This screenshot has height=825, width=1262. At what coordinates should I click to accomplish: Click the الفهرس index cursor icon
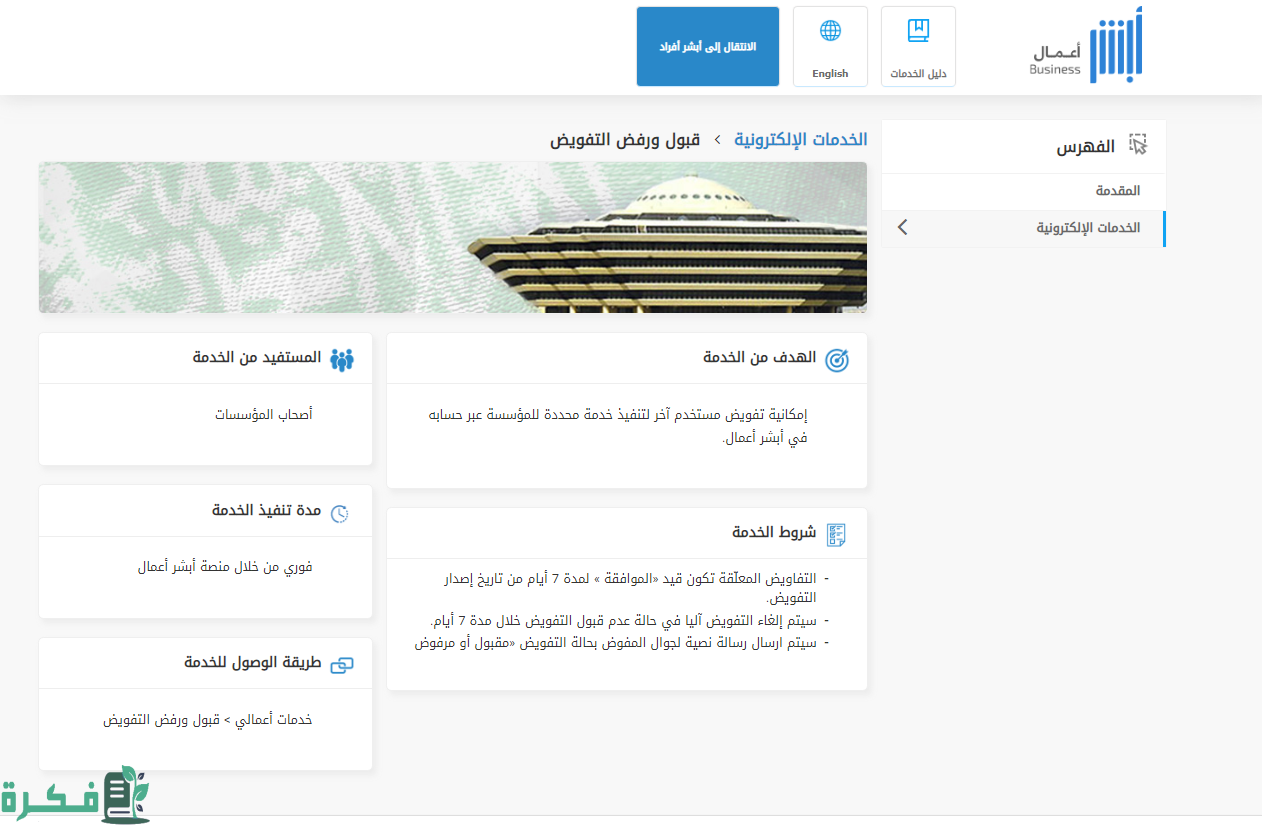click(x=1138, y=146)
